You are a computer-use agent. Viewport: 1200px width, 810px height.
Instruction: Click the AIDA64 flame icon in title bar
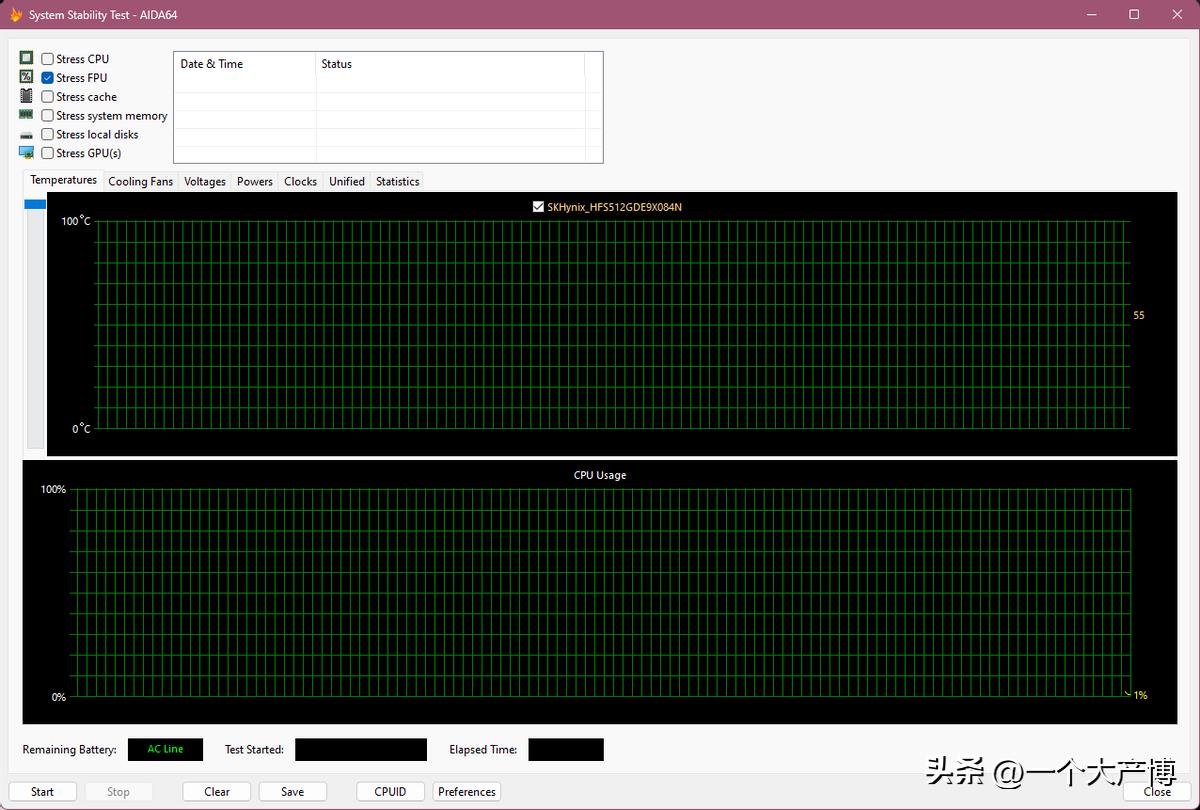(x=16, y=15)
